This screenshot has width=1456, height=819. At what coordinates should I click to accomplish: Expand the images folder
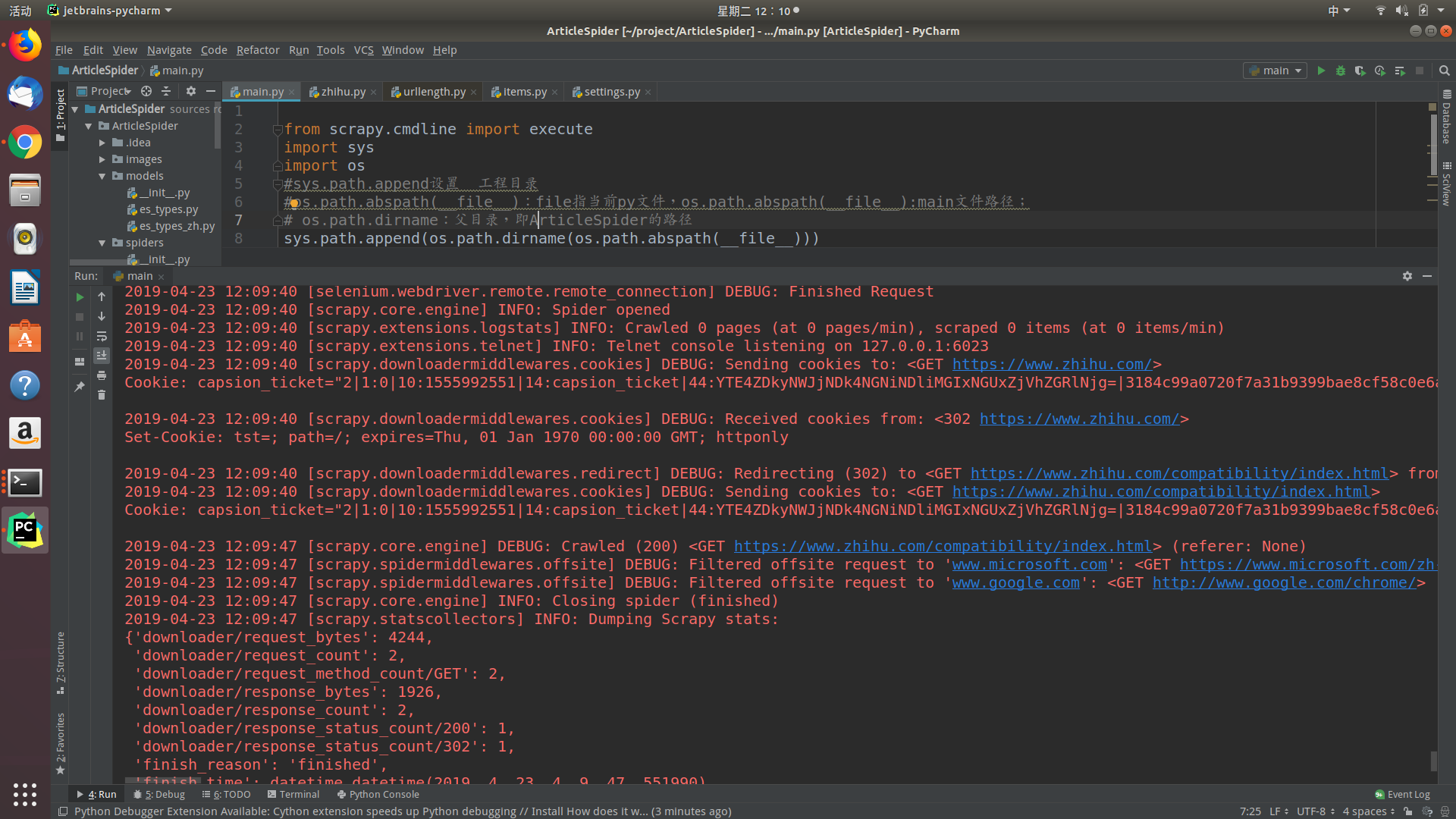102,159
